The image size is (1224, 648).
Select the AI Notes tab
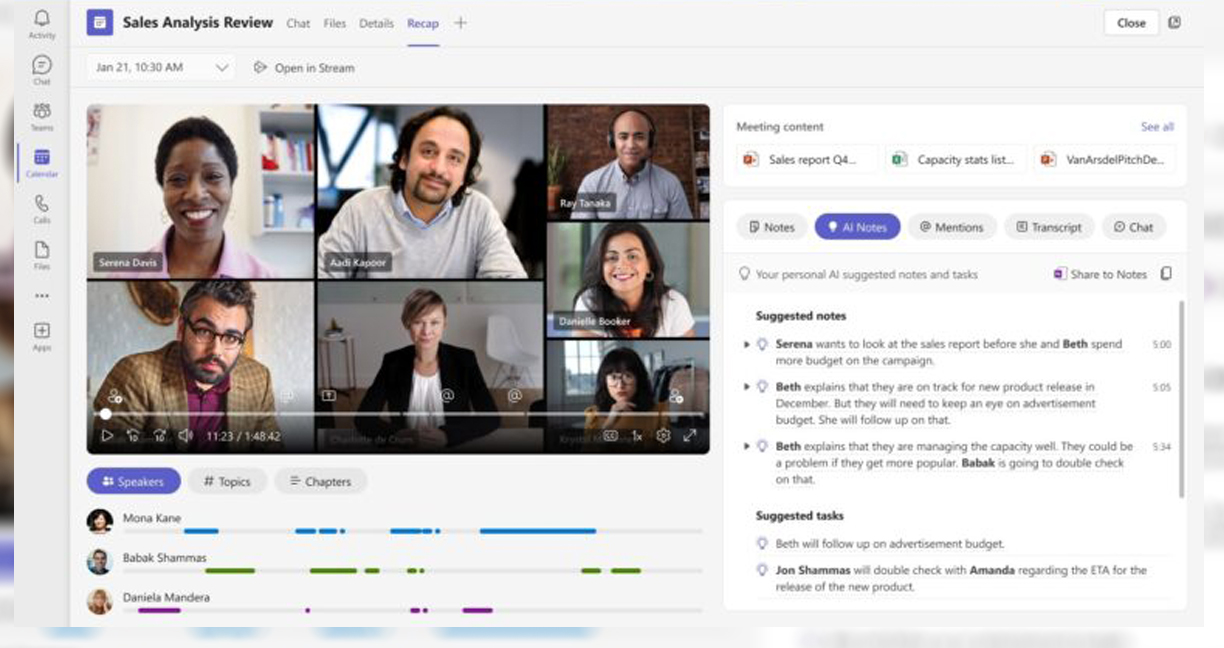(x=857, y=227)
